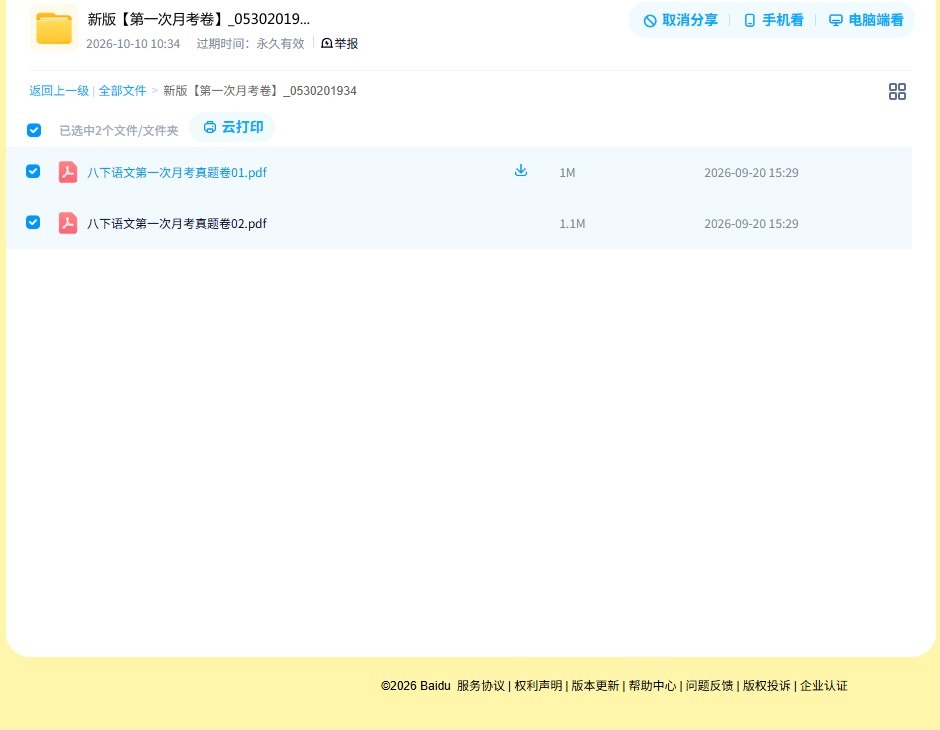Visit 帮助中心 in the footer

652,686
